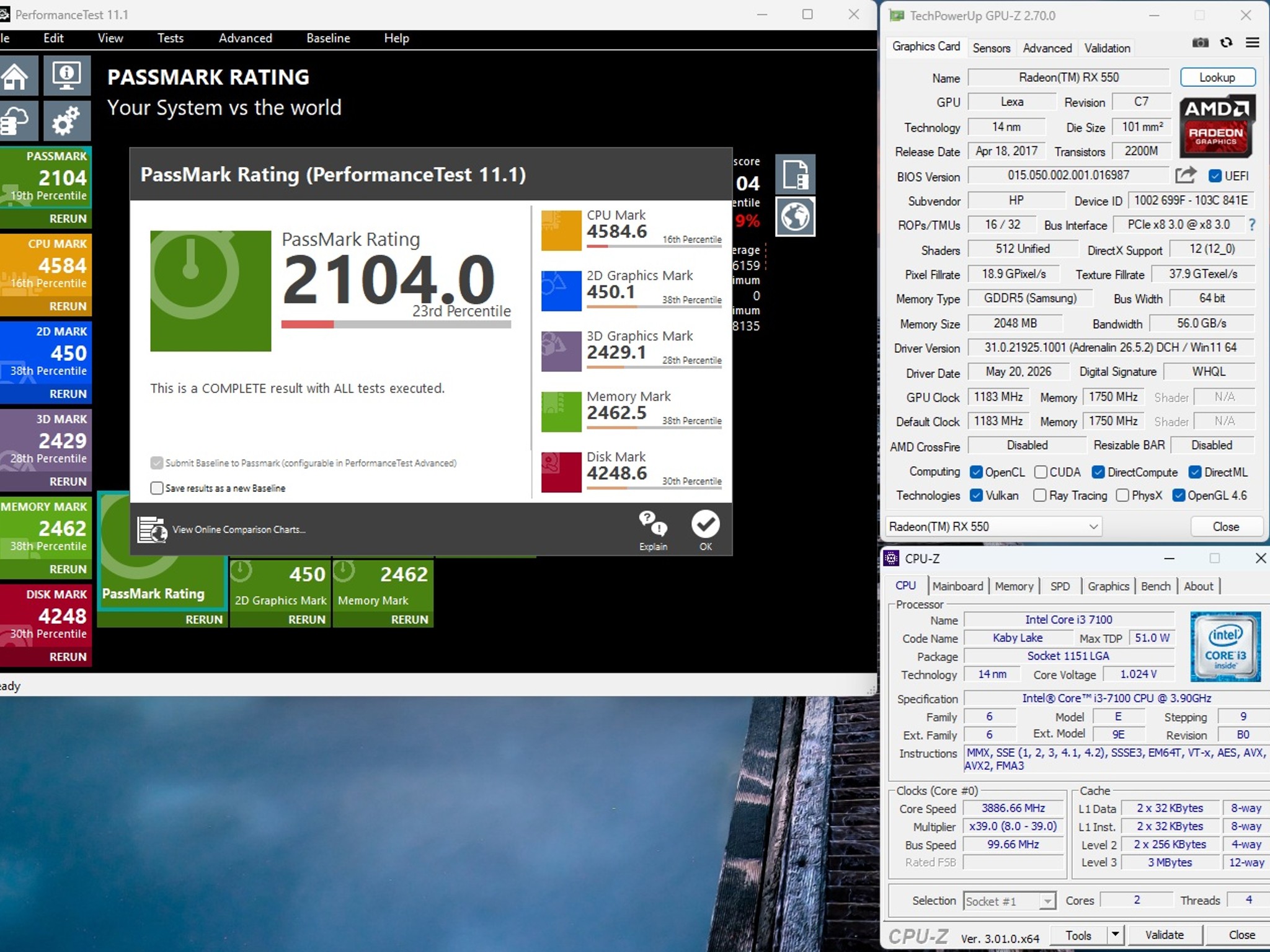Open the Help menu in PerformanceTest
The height and width of the screenshot is (952, 1270).
396,38
